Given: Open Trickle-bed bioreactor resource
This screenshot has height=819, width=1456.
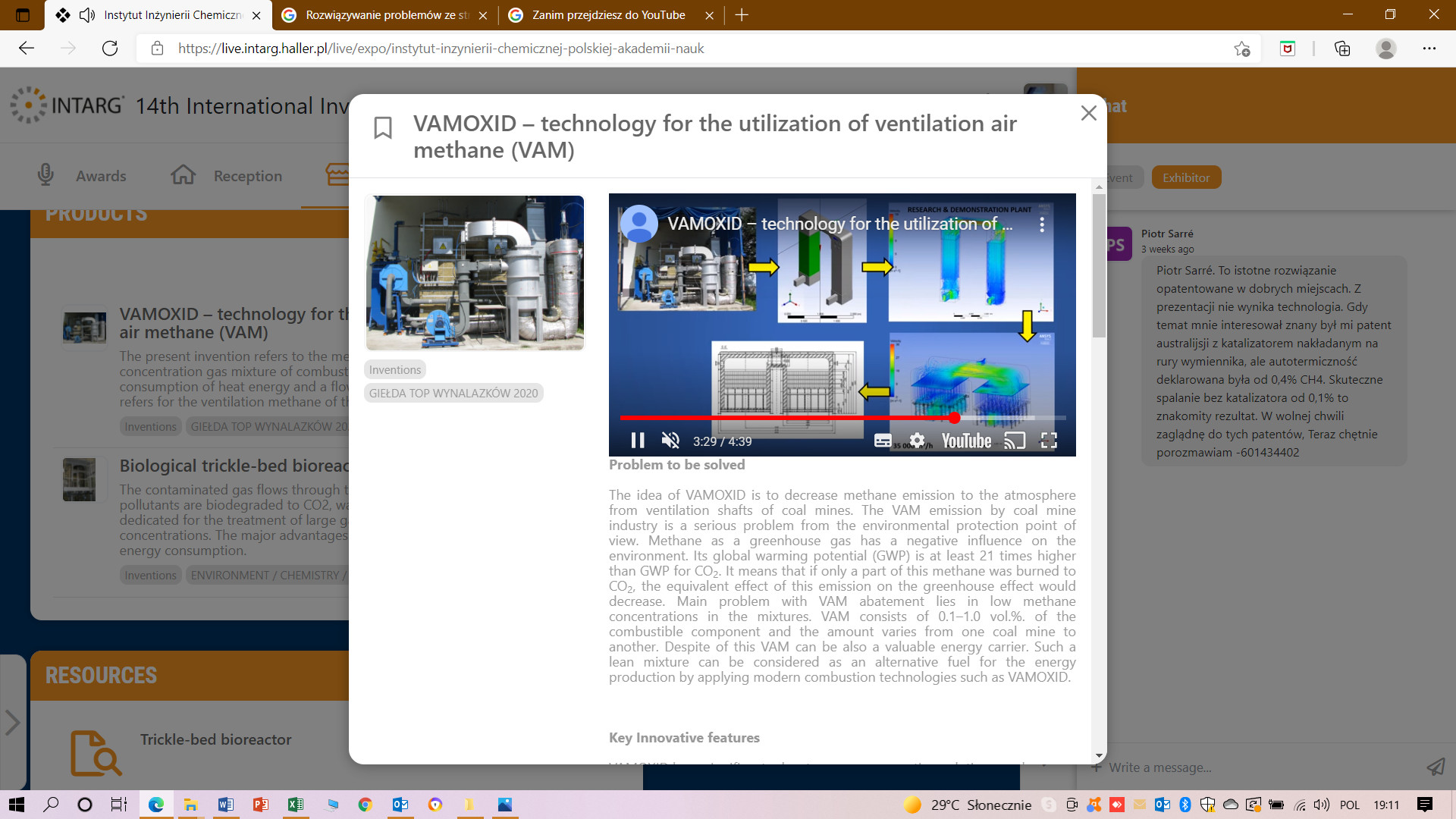Looking at the screenshot, I should (x=215, y=739).
